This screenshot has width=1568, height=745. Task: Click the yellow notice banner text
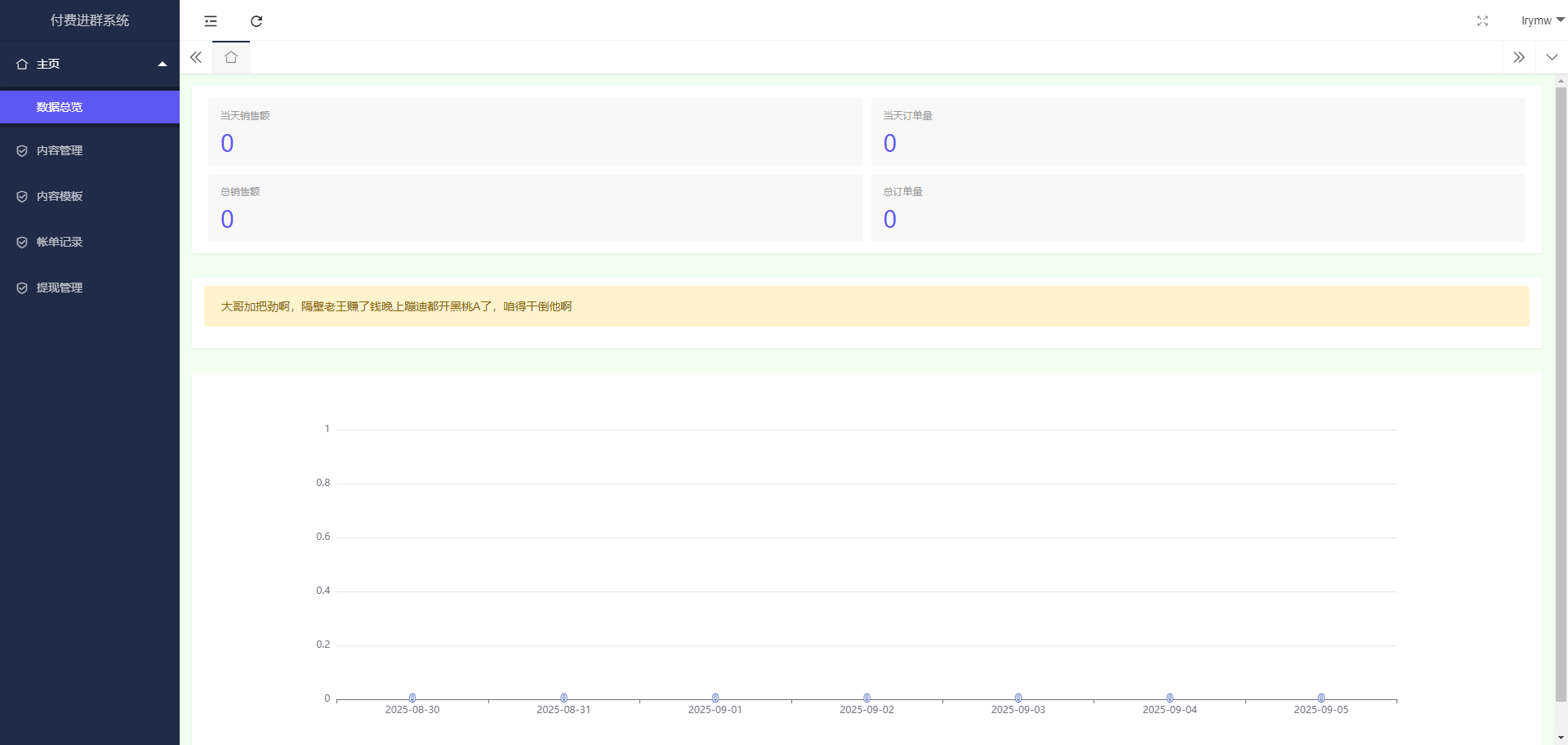click(396, 306)
